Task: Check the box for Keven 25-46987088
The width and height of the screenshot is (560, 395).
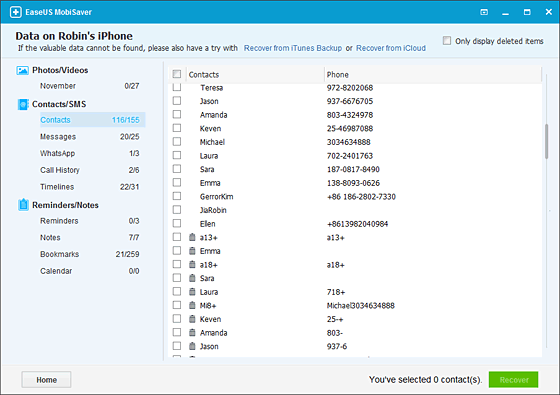Action: [x=177, y=128]
